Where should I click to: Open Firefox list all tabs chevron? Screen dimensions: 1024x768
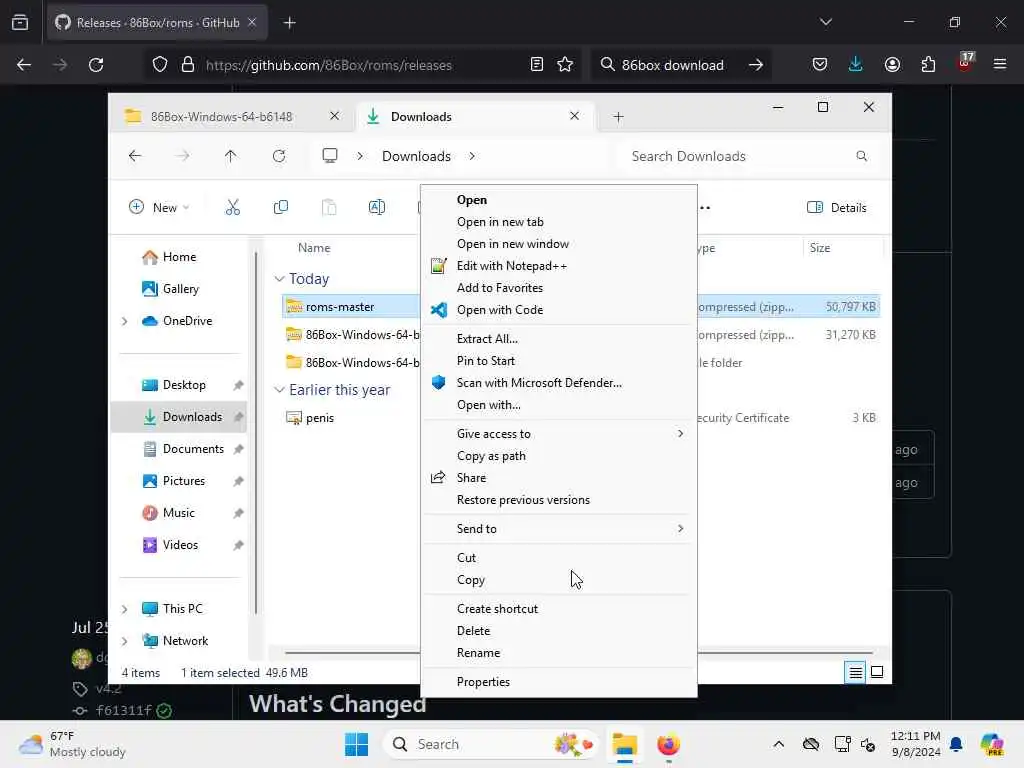point(825,22)
